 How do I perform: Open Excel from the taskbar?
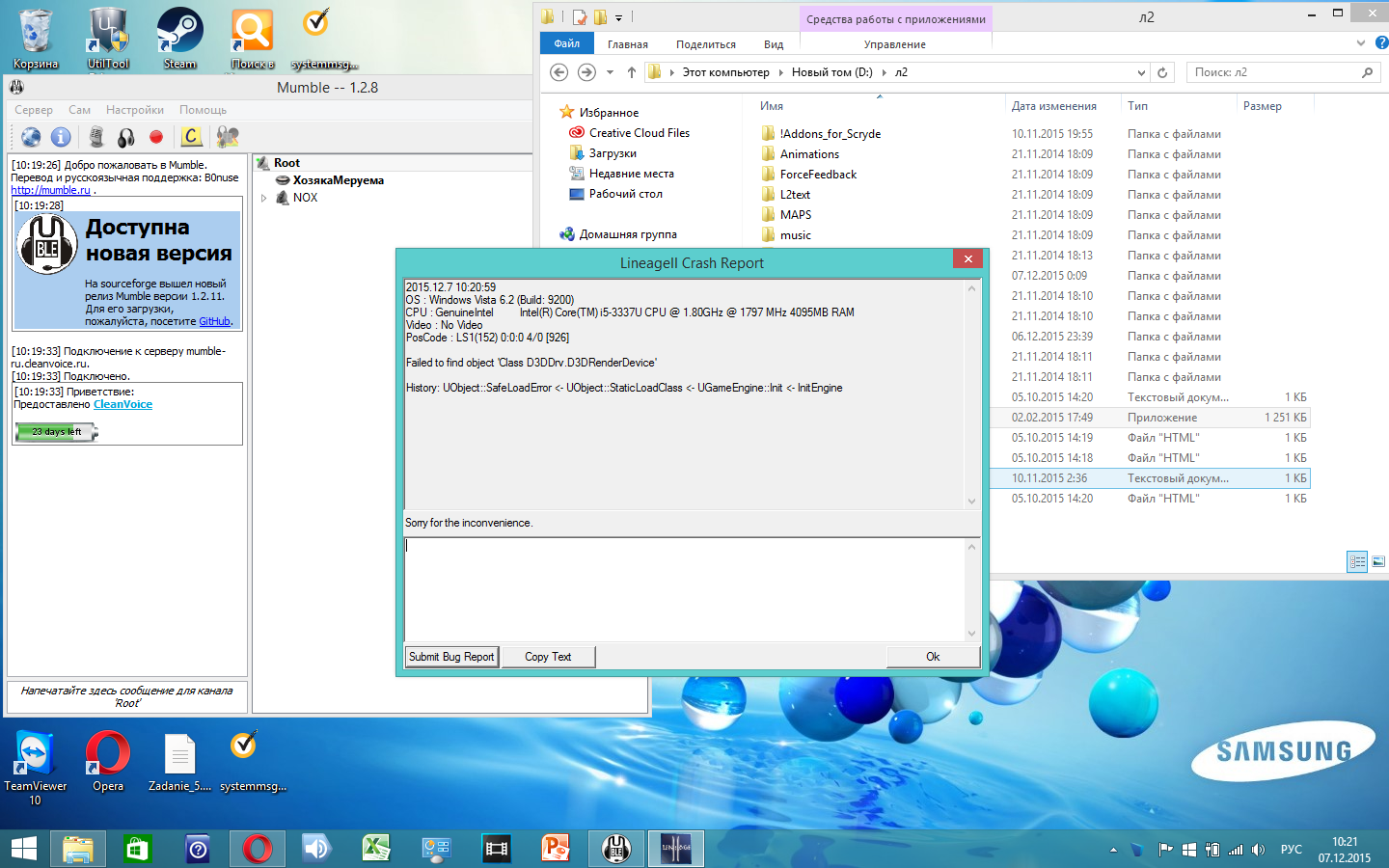pyautogui.click(x=375, y=849)
